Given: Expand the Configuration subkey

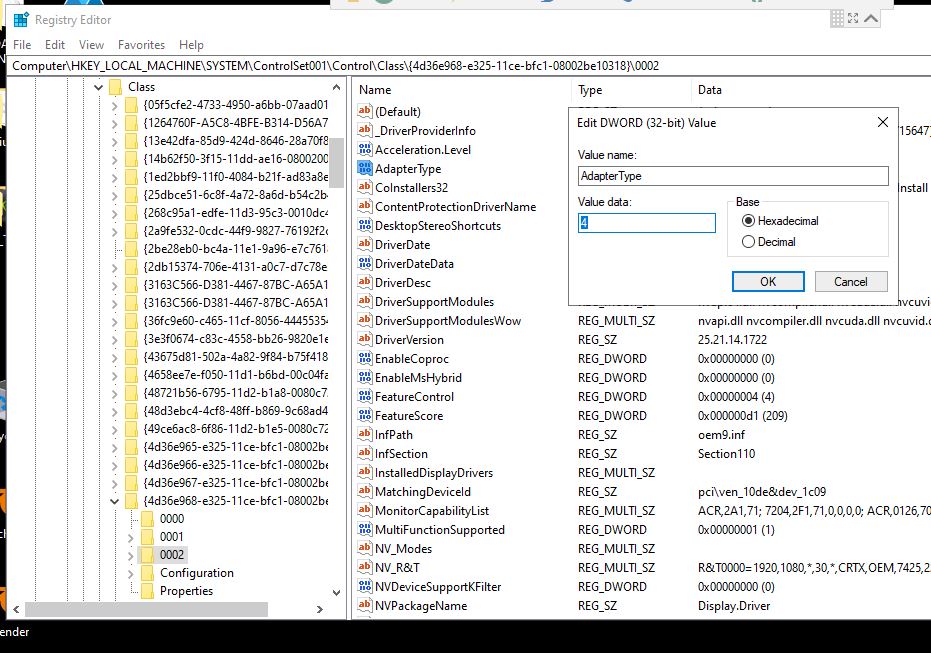Looking at the screenshot, I should pyautogui.click(x=131, y=573).
